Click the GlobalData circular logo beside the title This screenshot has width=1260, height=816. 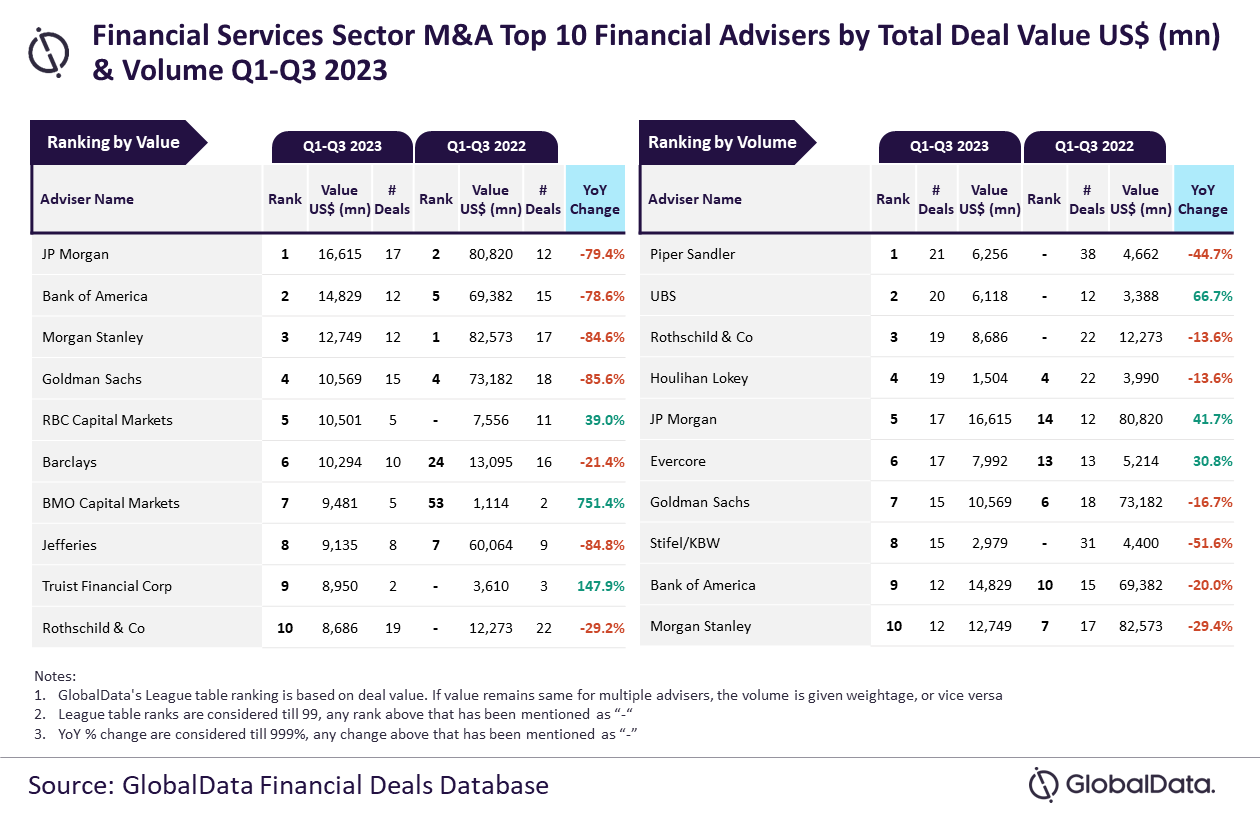tap(49, 50)
